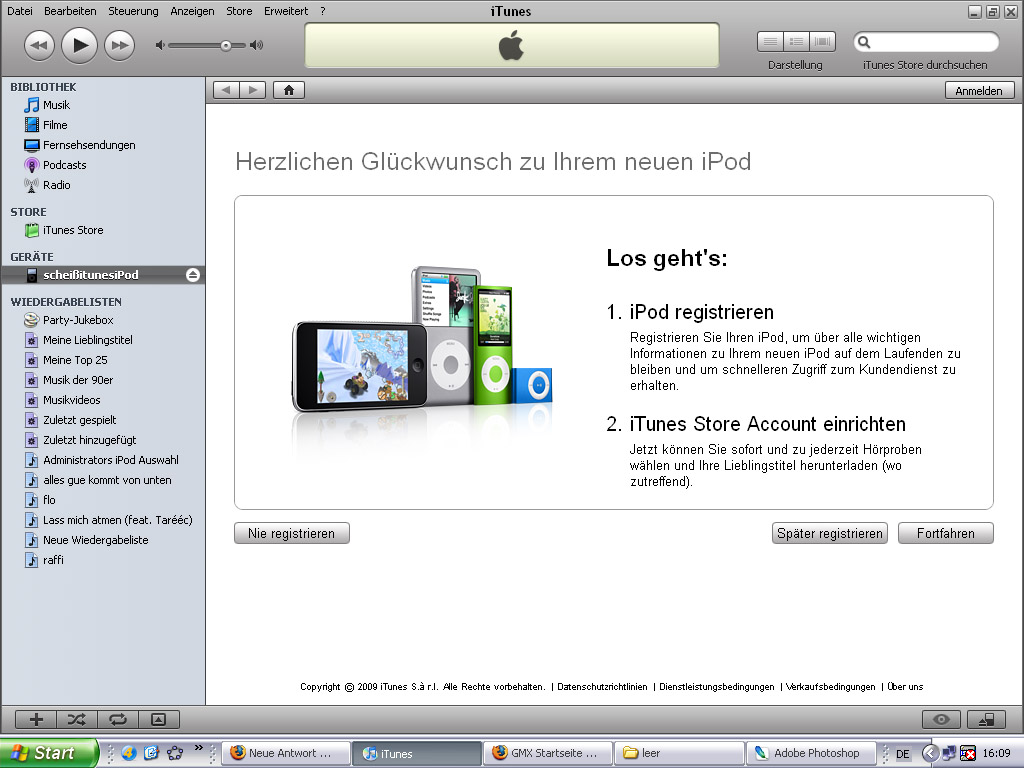Open the Steuerung menu
Viewport: 1024px width, 768px height.
coord(133,11)
